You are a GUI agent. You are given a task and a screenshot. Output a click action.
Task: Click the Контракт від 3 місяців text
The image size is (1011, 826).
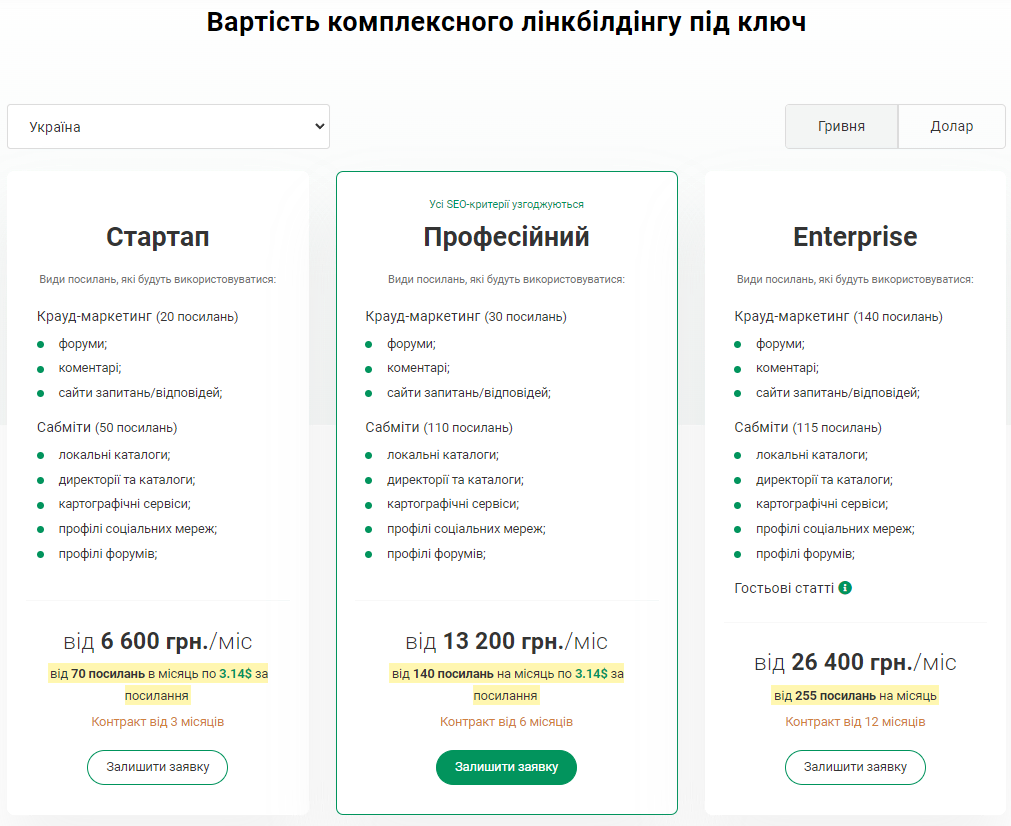click(x=158, y=721)
